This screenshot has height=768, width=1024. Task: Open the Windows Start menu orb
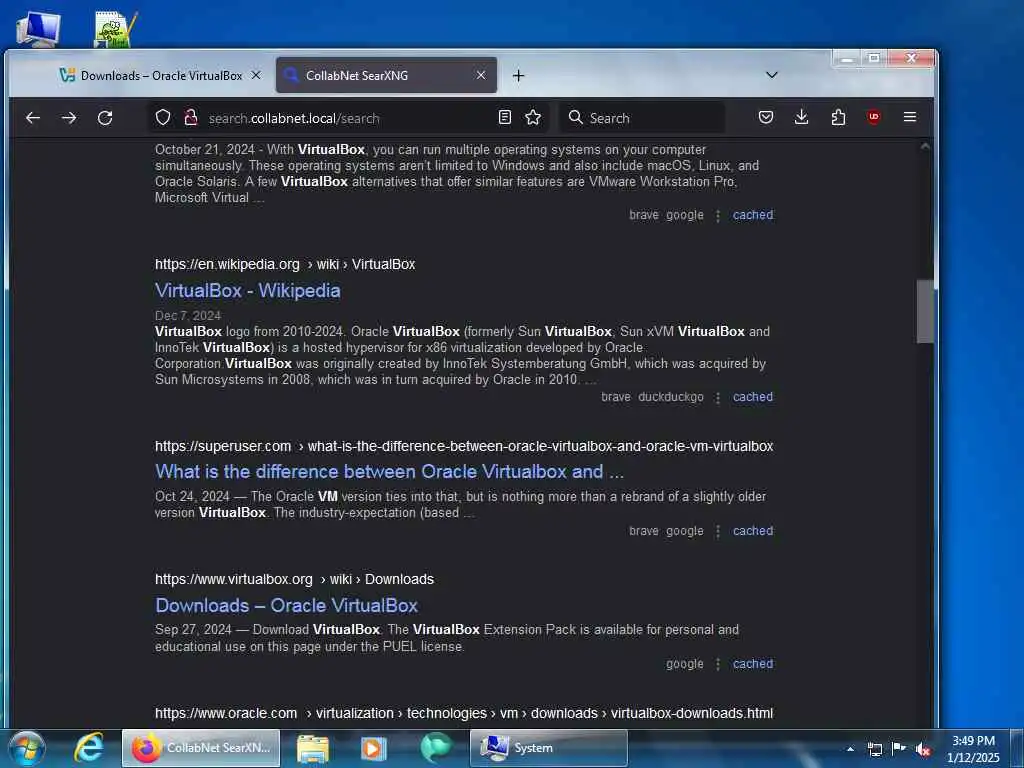tap(27, 748)
